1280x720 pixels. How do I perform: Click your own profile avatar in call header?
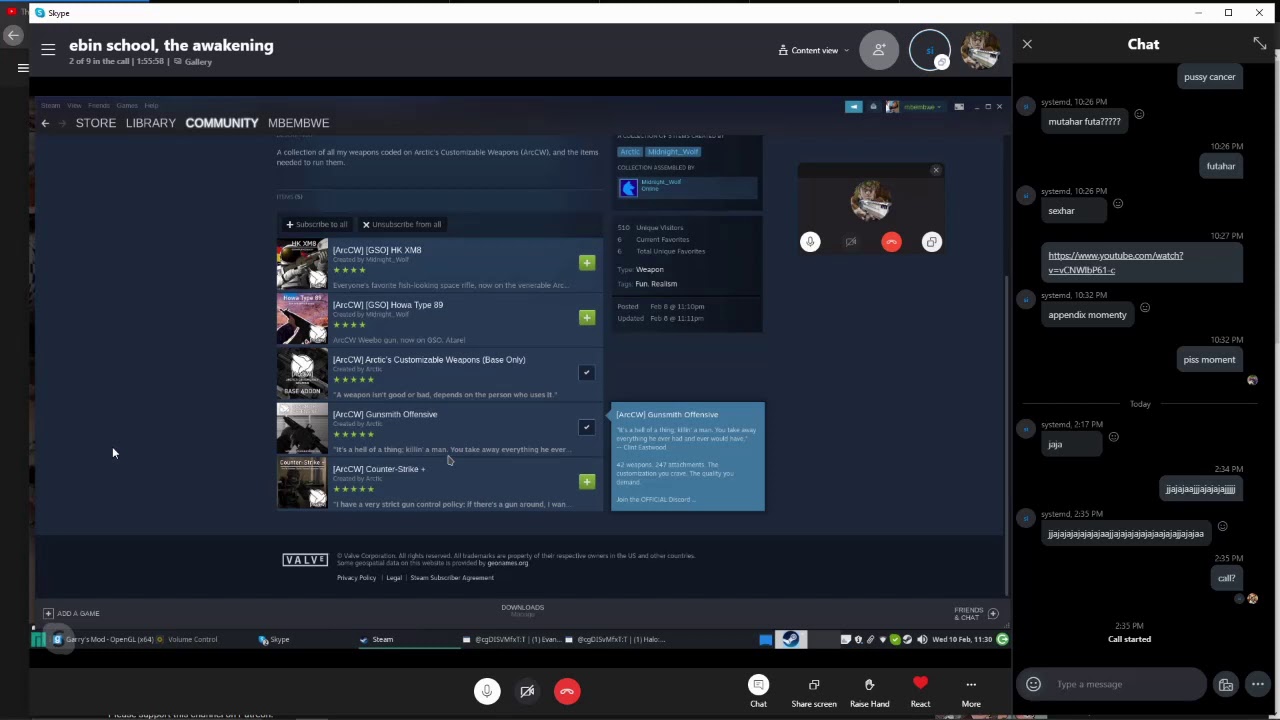980,50
